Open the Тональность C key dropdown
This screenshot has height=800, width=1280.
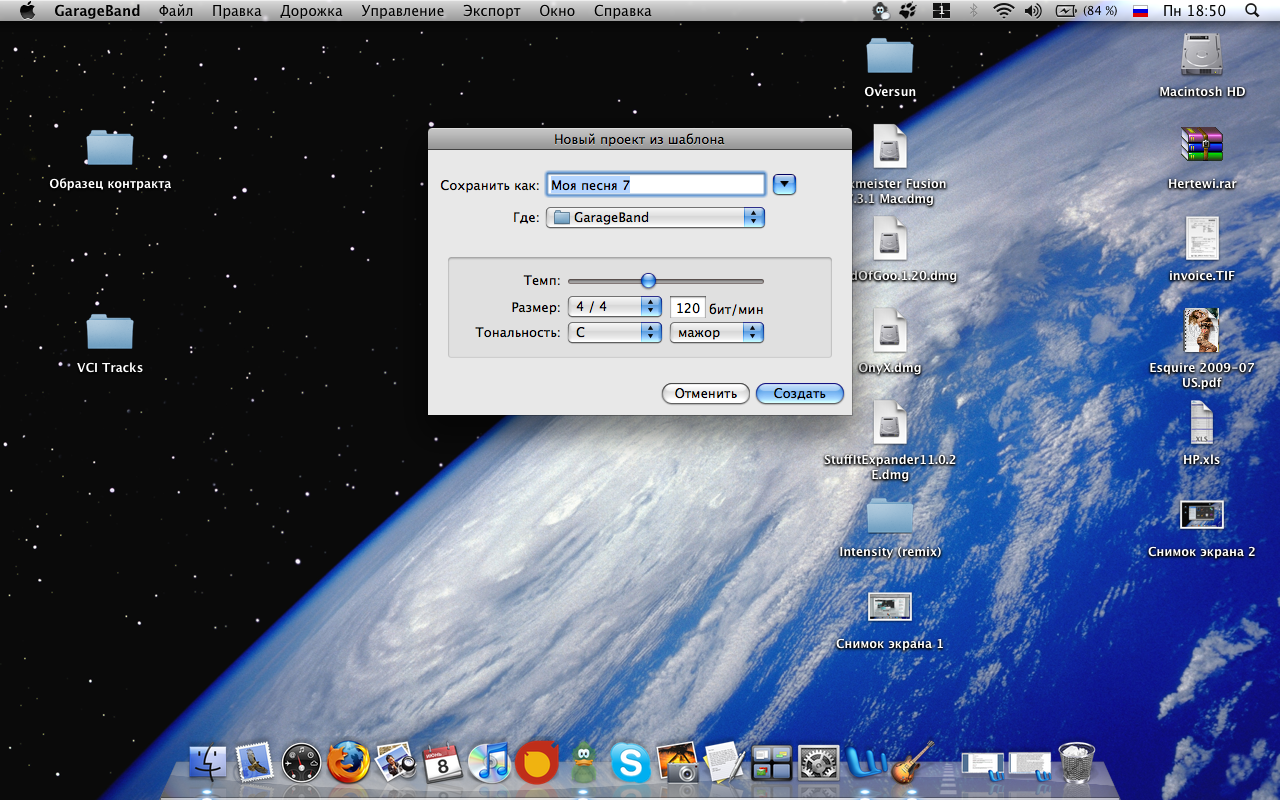coord(614,332)
